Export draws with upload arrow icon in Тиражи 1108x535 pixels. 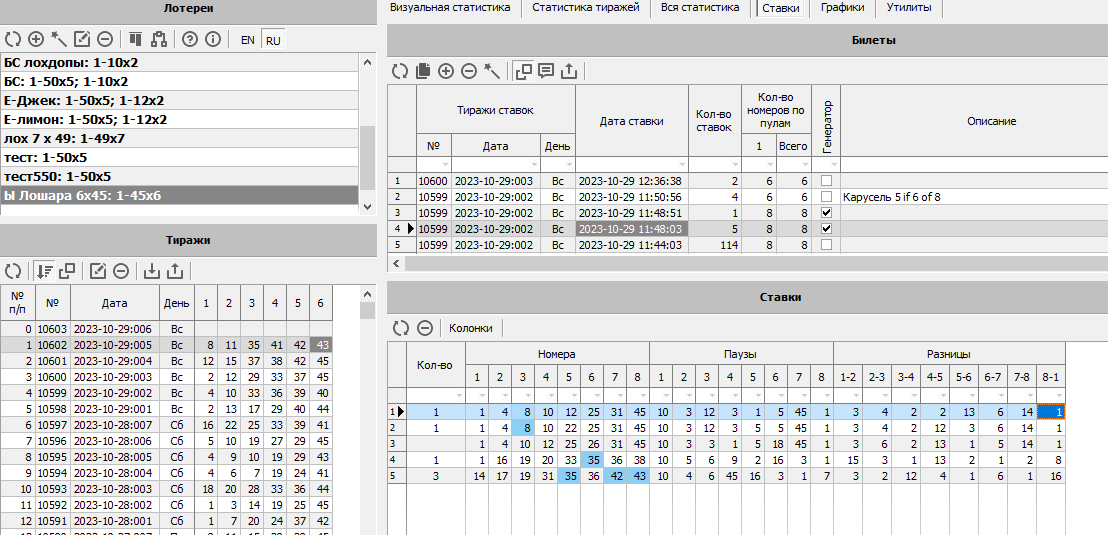(x=175, y=271)
